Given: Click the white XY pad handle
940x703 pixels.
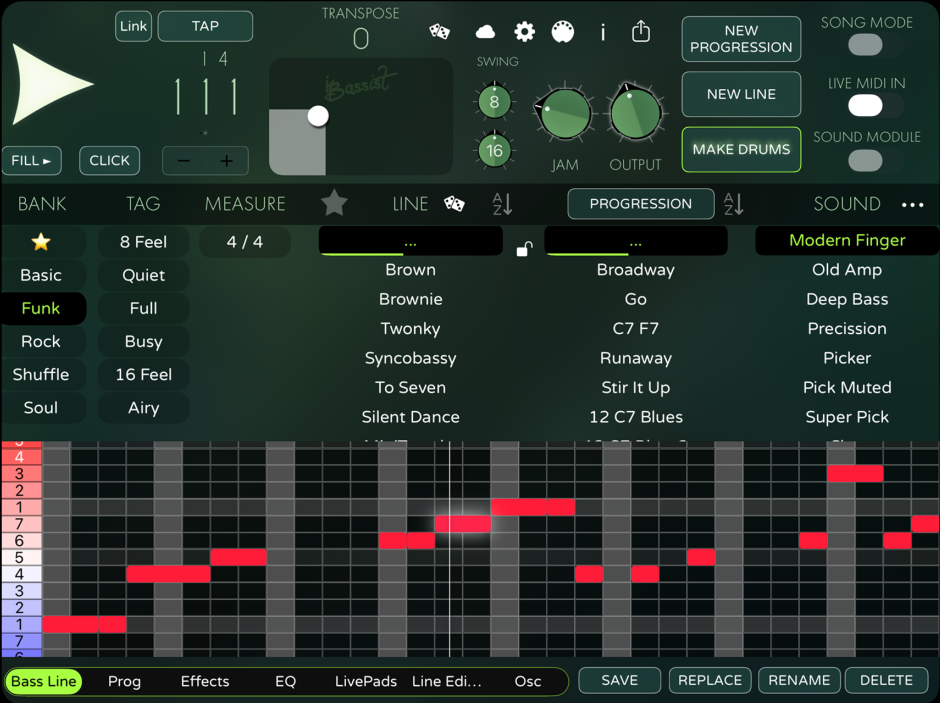Looking at the screenshot, I should tap(318, 116).
